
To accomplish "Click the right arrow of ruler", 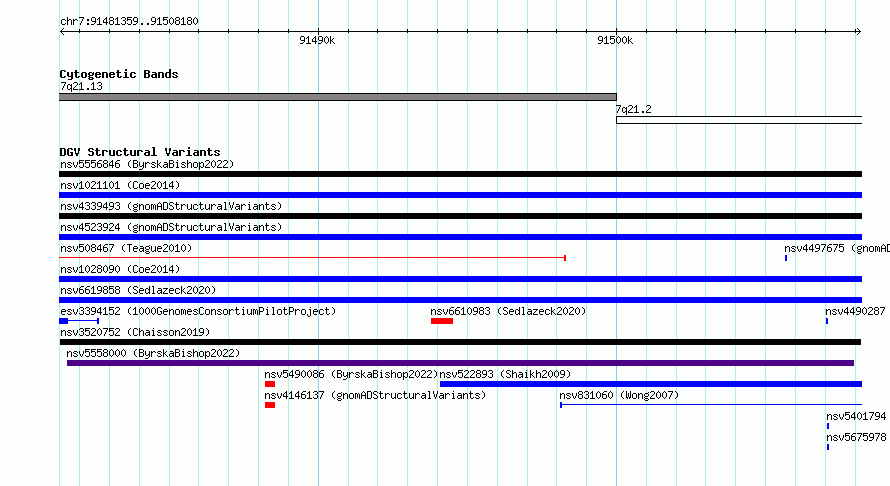I will 858,32.
